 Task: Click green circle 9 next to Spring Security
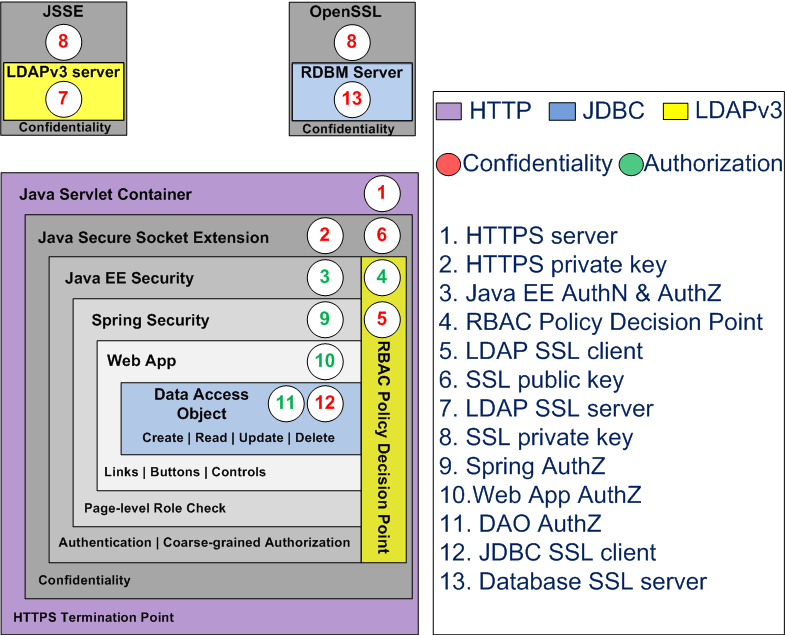pyautogui.click(x=325, y=320)
